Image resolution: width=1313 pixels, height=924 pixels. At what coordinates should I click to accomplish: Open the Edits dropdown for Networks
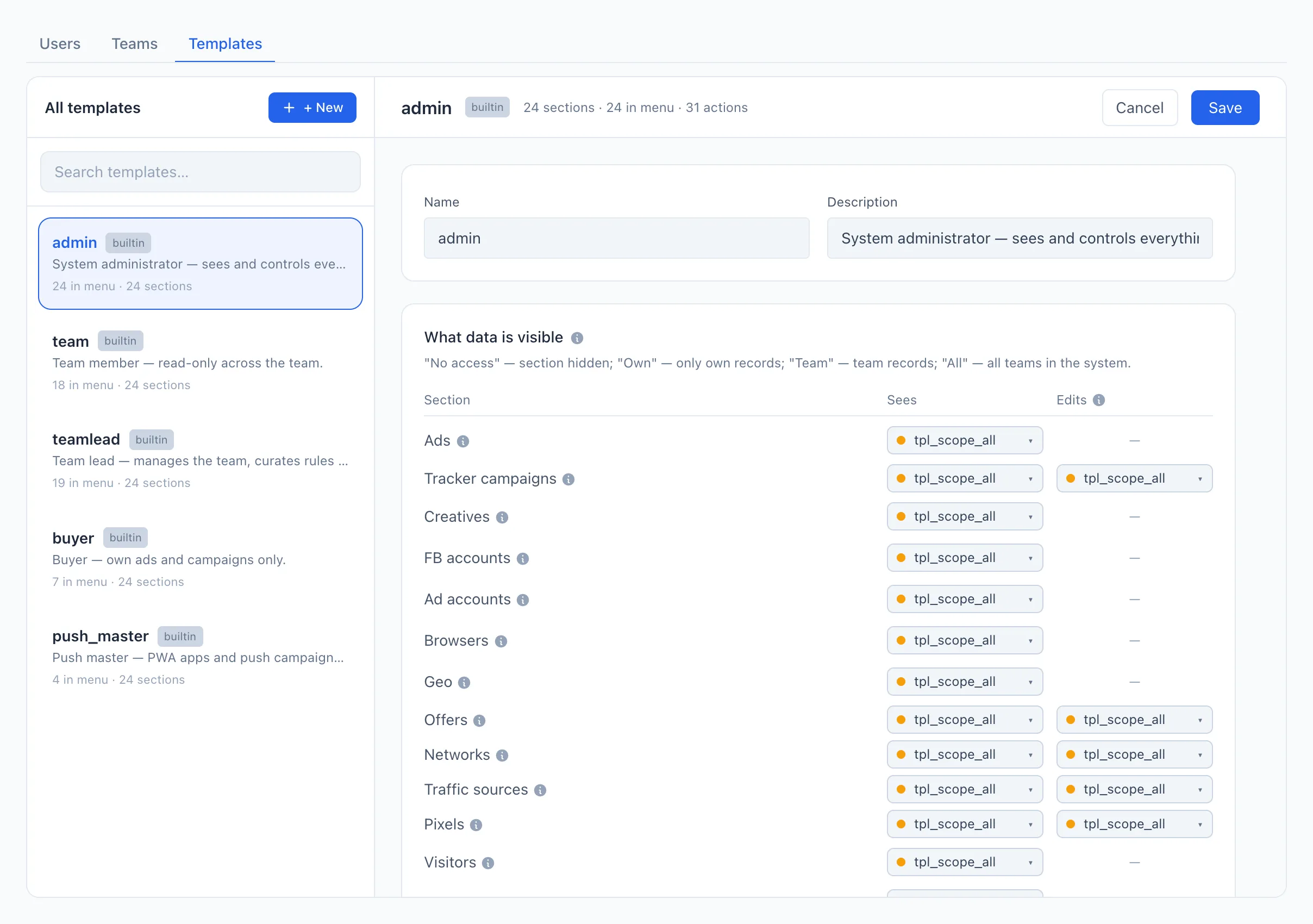click(1134, 754)
